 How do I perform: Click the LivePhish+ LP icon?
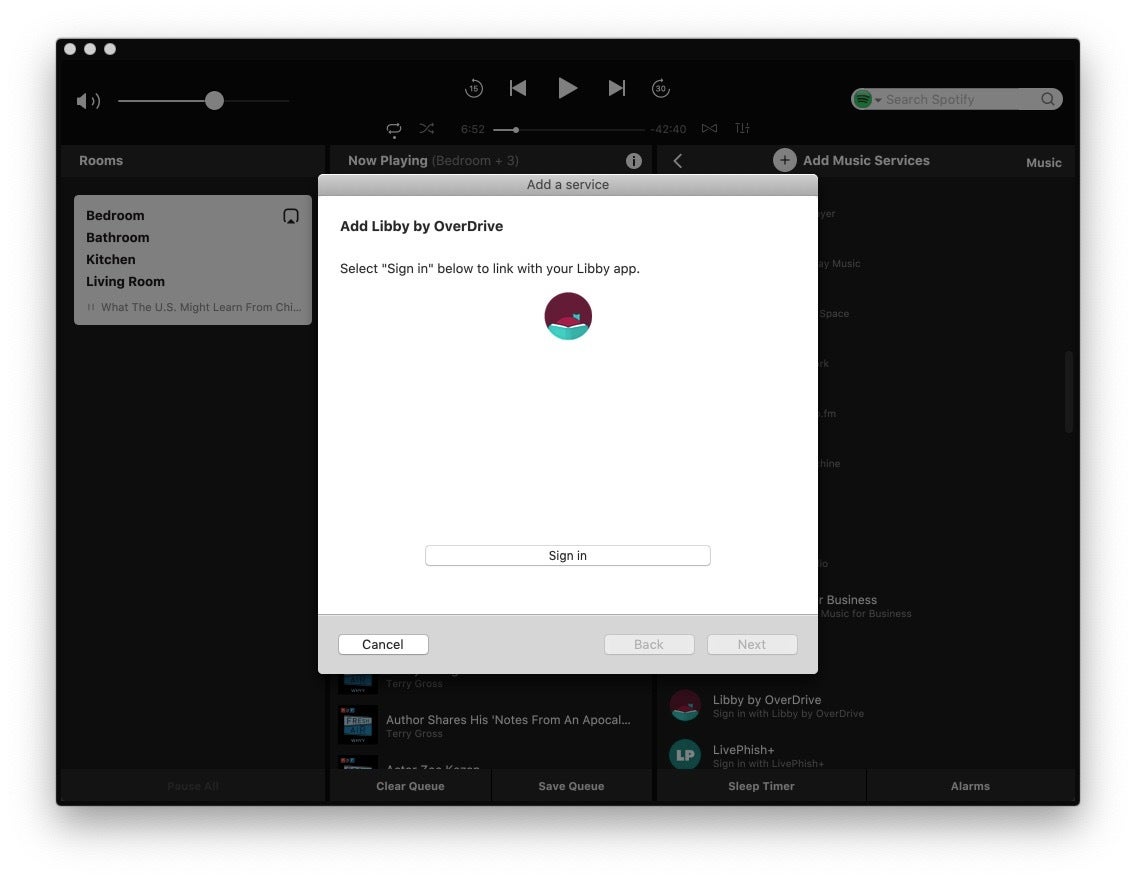[685, 755]
